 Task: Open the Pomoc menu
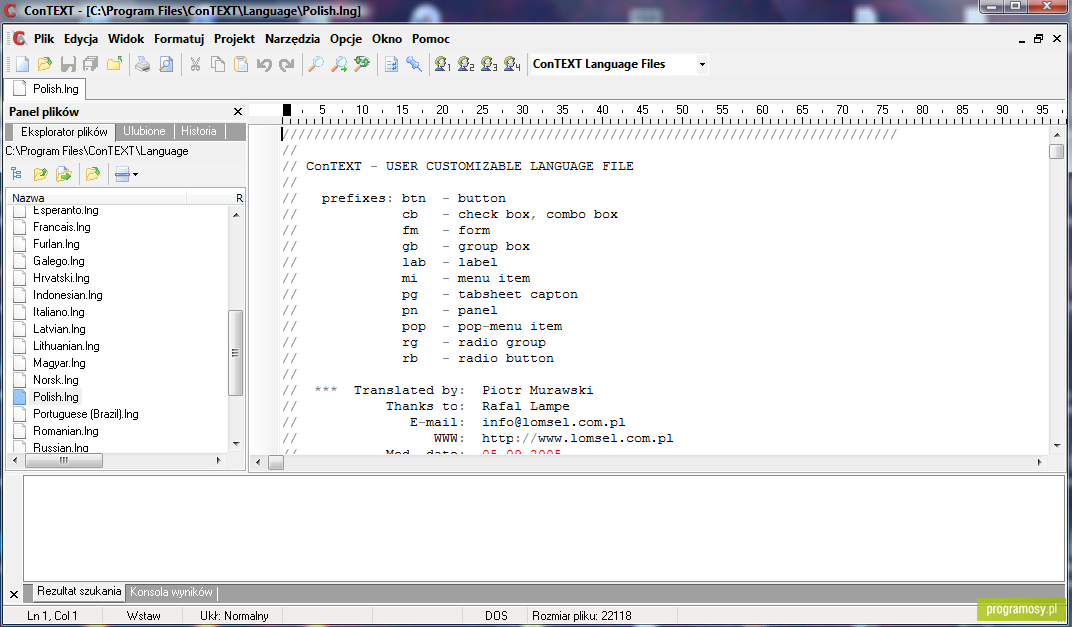[431, 39]
